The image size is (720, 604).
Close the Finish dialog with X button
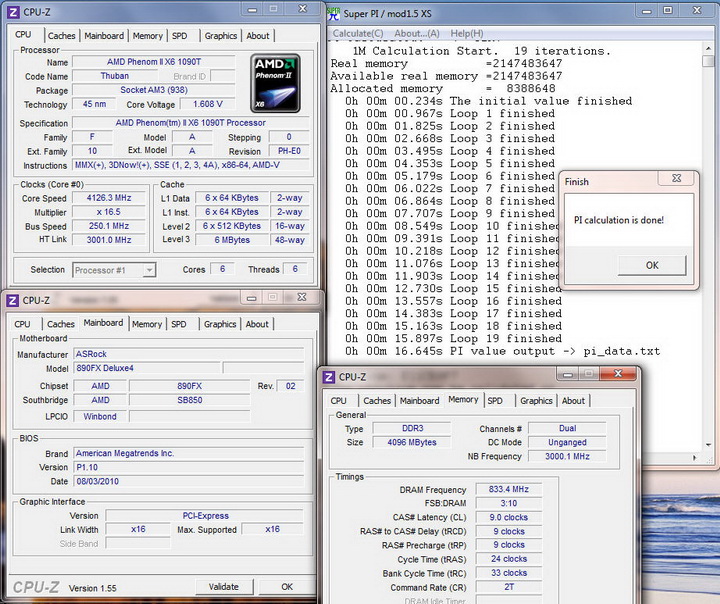click(676, 178)
